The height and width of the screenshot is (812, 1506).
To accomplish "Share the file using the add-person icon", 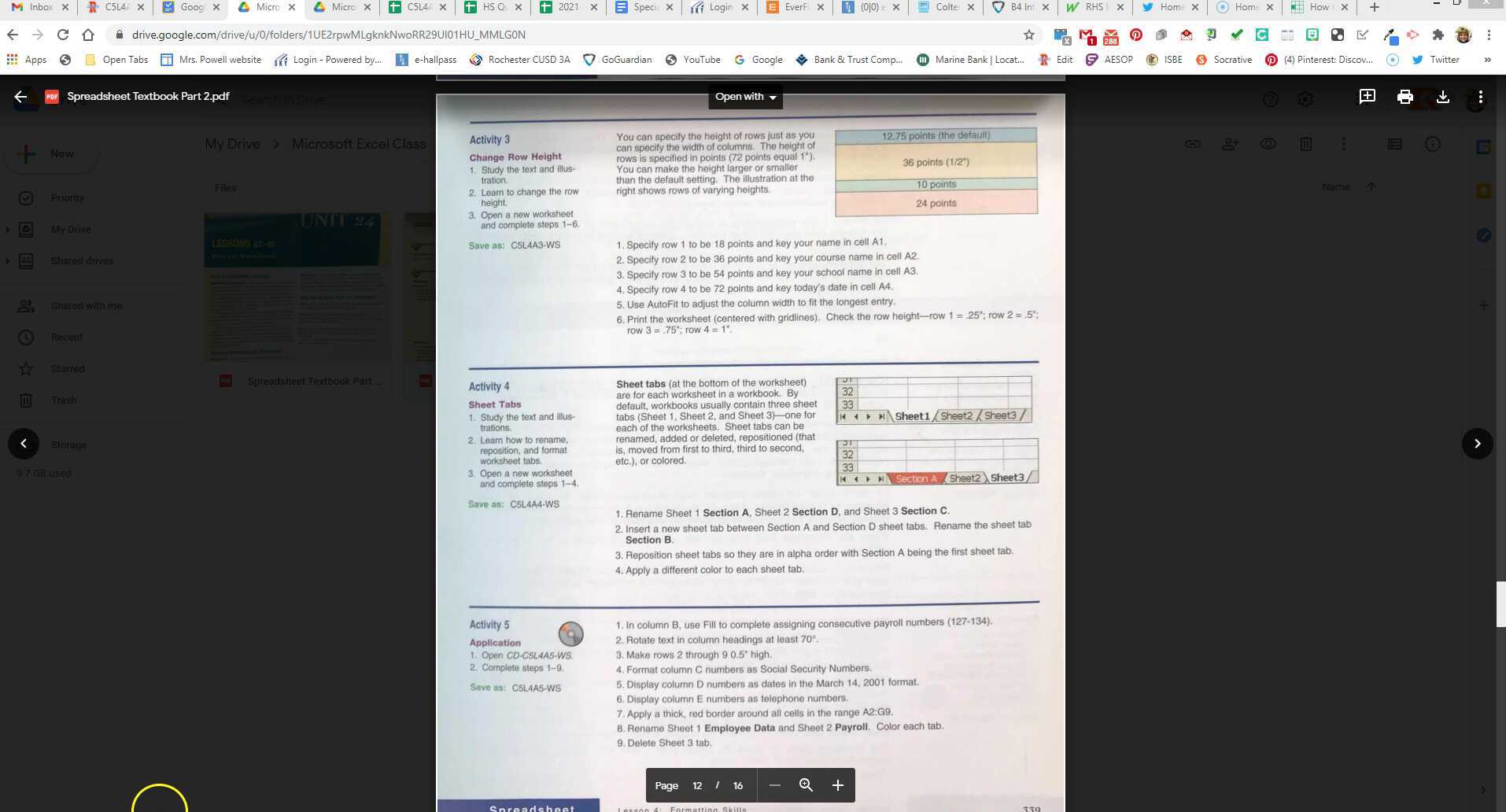I will coord(1231,144).
